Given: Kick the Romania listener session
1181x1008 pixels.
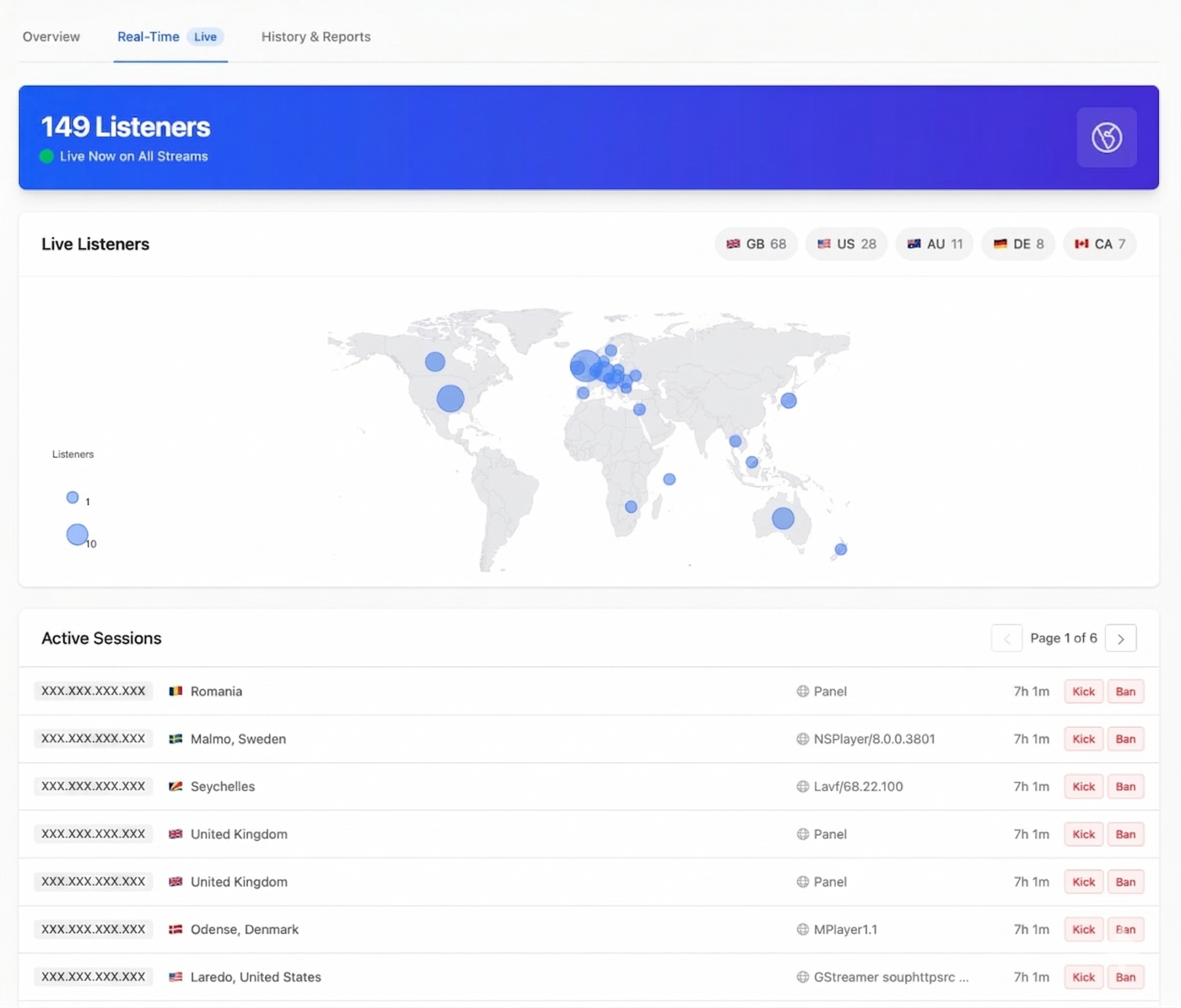Looking at the screenshot, I should (1083, 691).
